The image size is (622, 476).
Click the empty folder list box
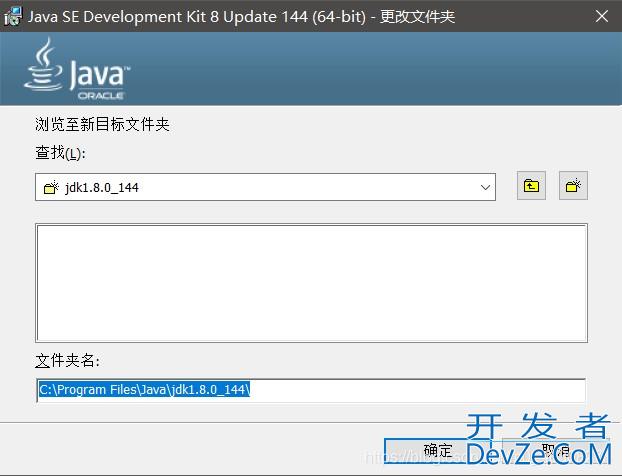pyautogui.click(x=310, y=284)
